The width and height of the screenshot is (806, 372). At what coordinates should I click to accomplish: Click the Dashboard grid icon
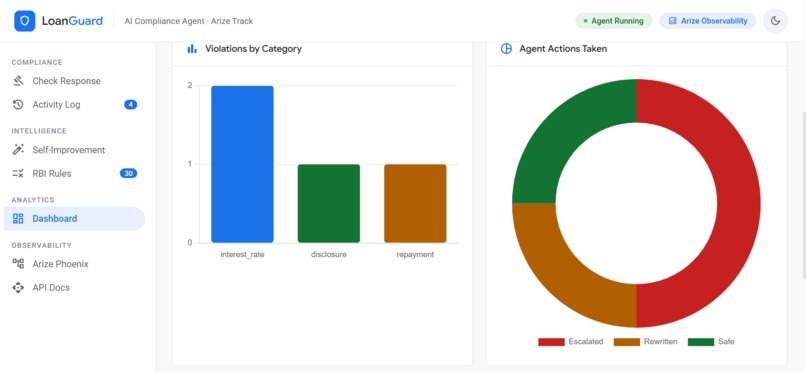[18, 218]
